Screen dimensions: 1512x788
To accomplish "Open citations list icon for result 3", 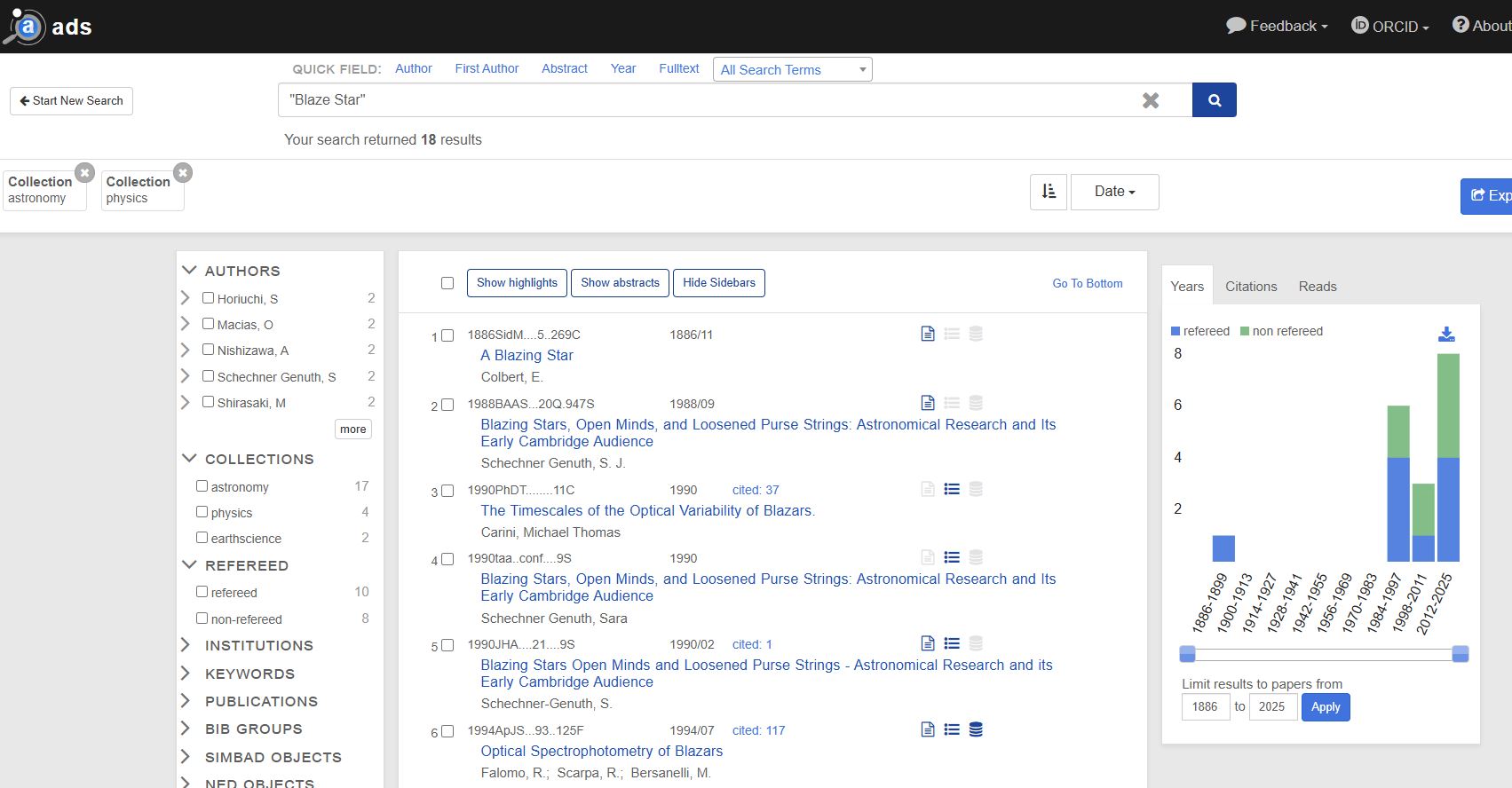I will pyautogui.click(x=951, y=489).
